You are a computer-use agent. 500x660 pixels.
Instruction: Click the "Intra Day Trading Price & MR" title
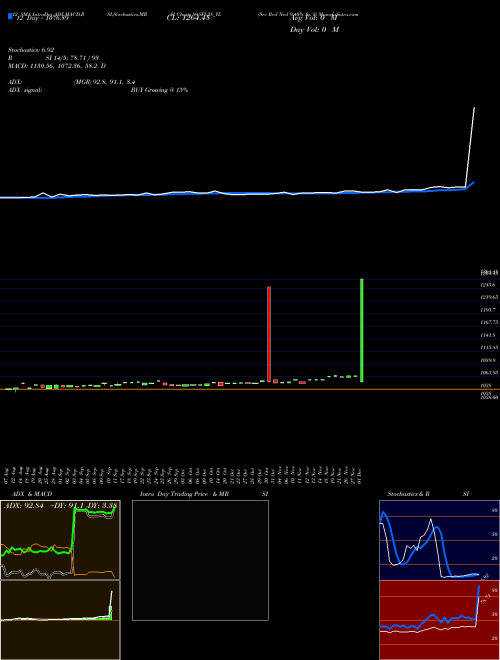[185, 494]
